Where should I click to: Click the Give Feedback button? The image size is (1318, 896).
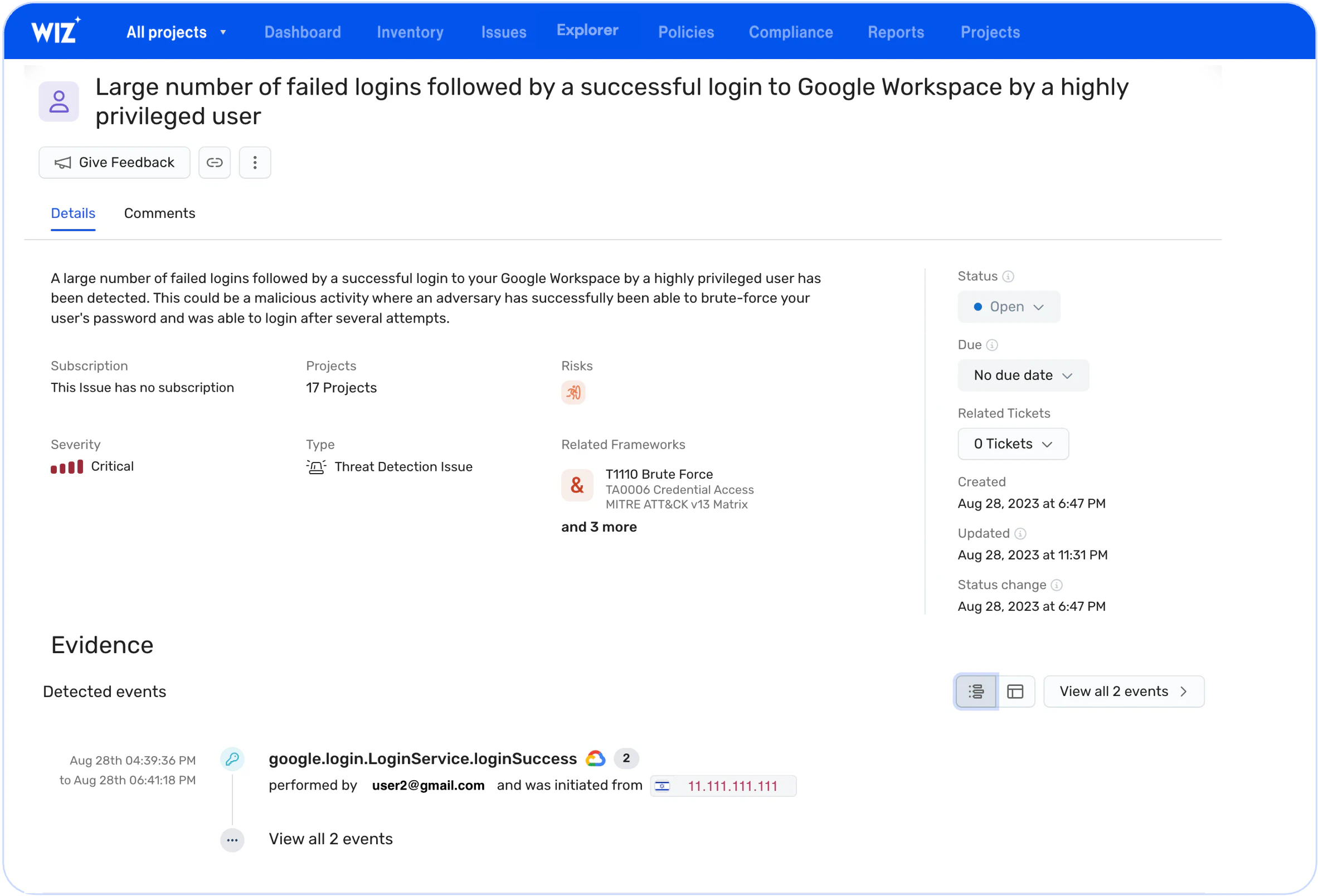tap(115, 163)
